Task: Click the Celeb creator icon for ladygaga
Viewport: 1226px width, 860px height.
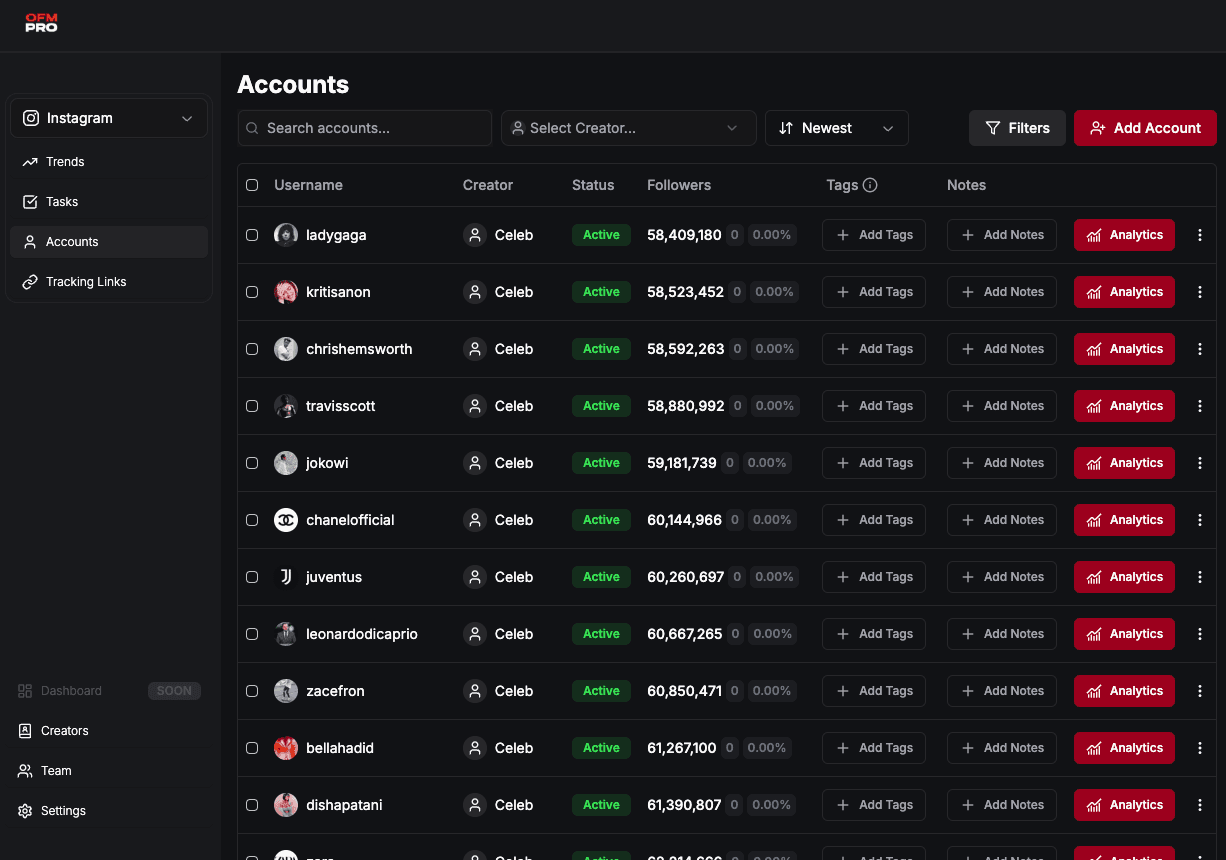Action: pyautogui.click(x=475, y=235)
